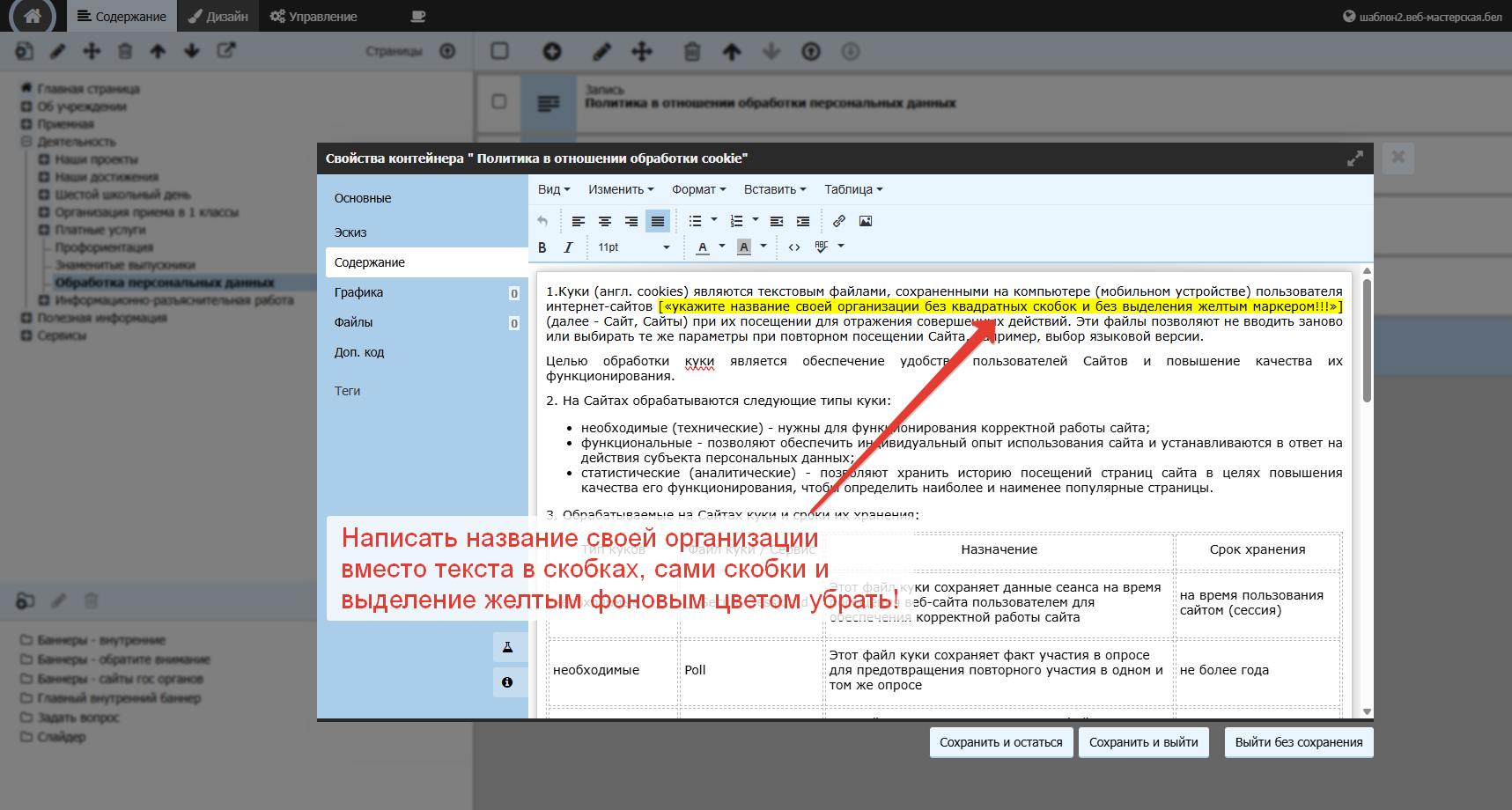
Task: Click the undo arrow in editor toolbar
Action: pyautogui.click(x=542, y=221)
